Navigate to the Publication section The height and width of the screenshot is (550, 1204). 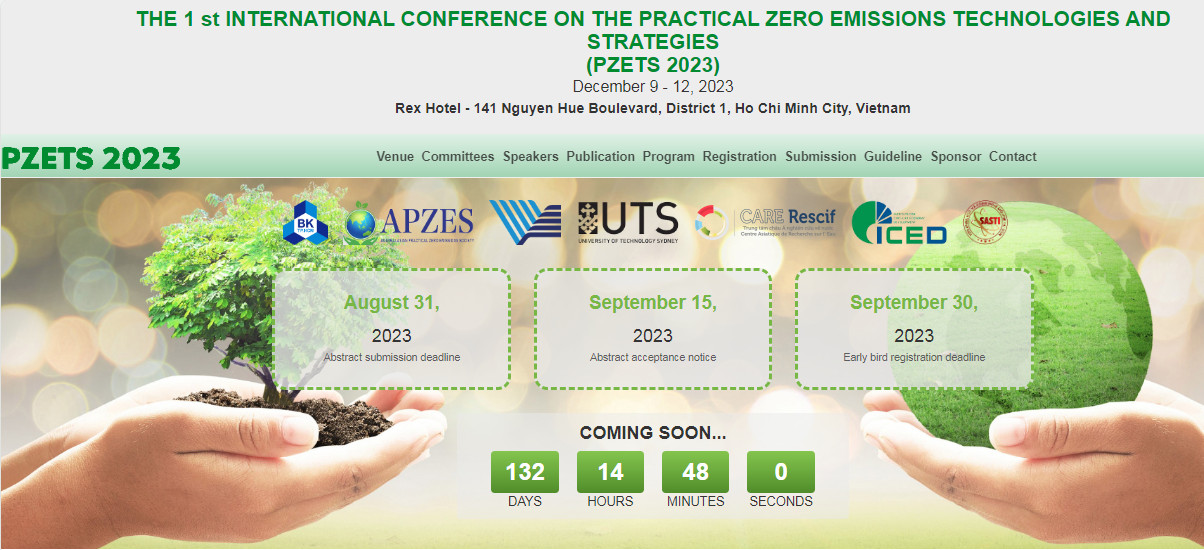pos(600,157)
